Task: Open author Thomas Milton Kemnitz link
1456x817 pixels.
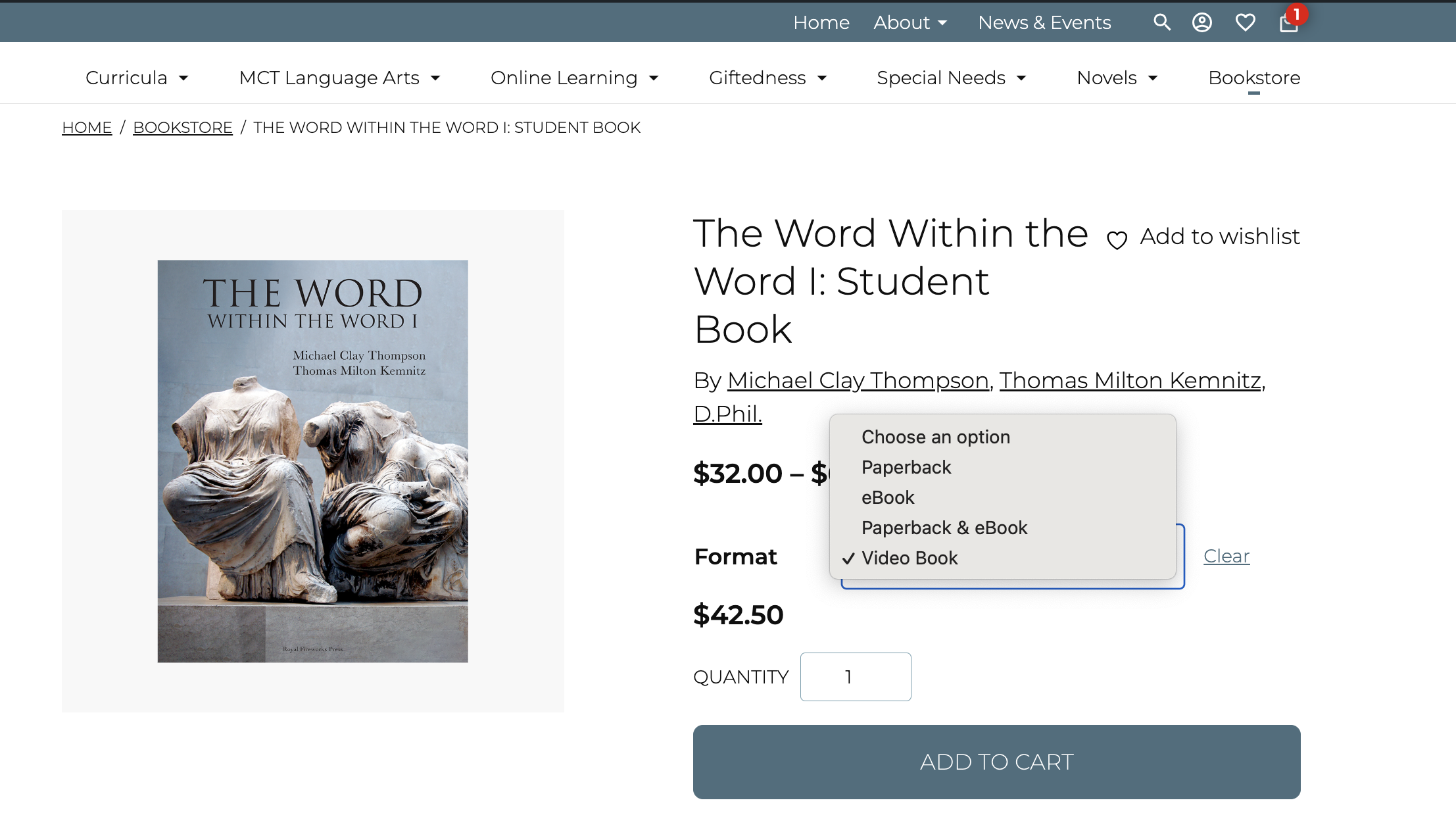Action: [x=1130, y=380]
